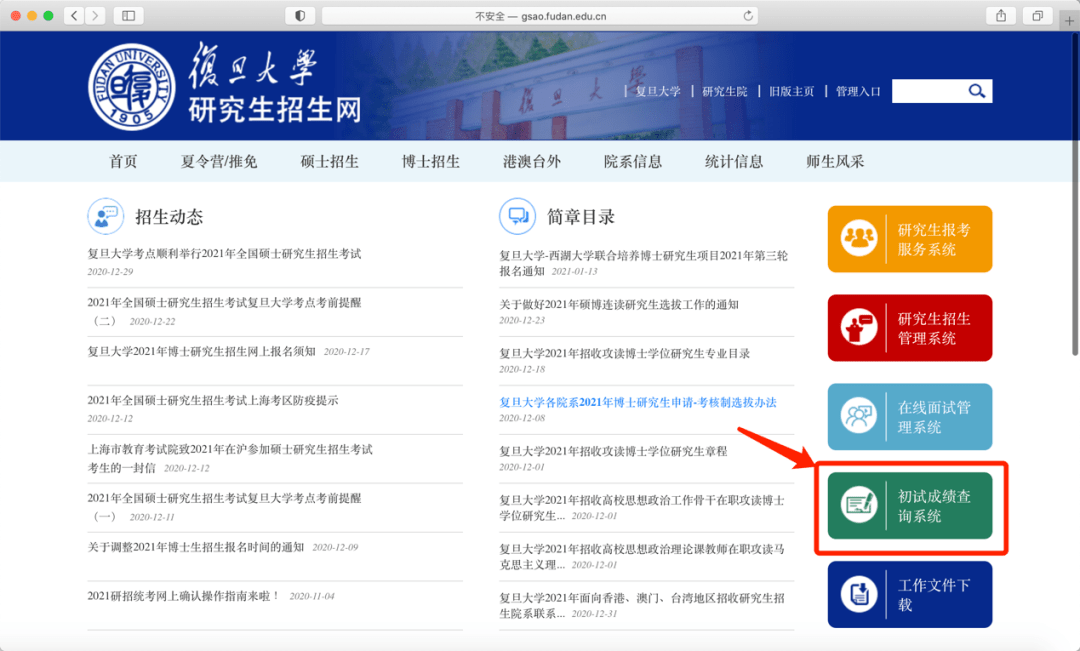Open highlighted 申请-考核制选拔办法 link
Viewport: 1080px width, 651px height.
coord(638,402)
